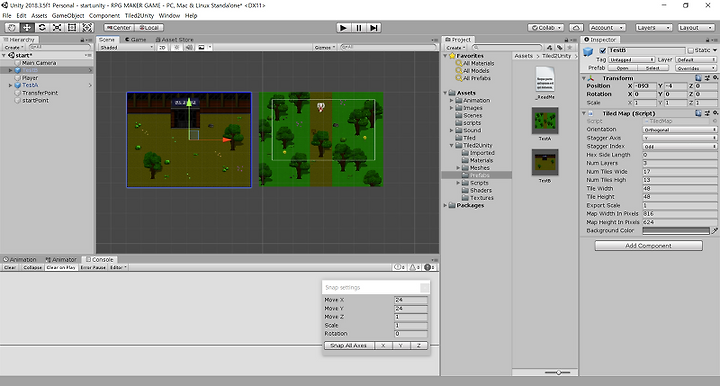Click the prefab Open button
This screenshot has width=720, height=386.
pyautogui.click(x=623, y=68)
